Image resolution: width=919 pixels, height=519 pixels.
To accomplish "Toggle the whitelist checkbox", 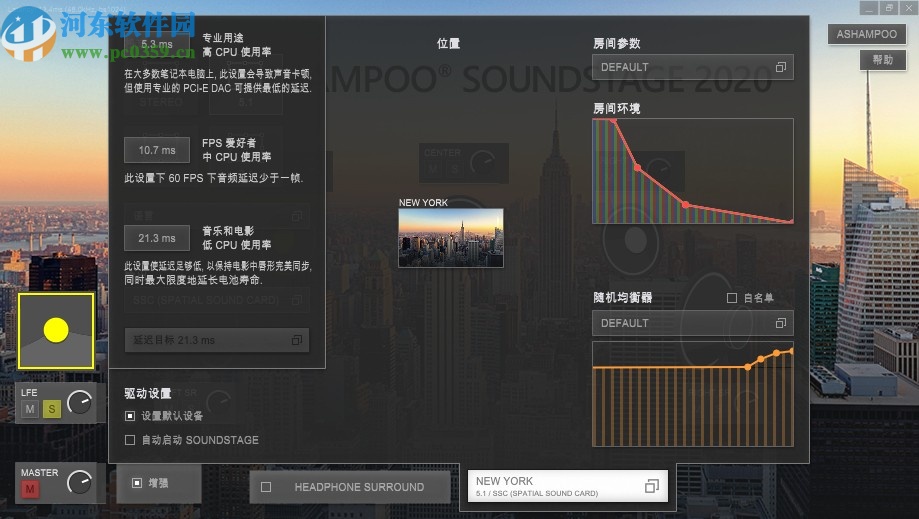I will tap(731, 298).
